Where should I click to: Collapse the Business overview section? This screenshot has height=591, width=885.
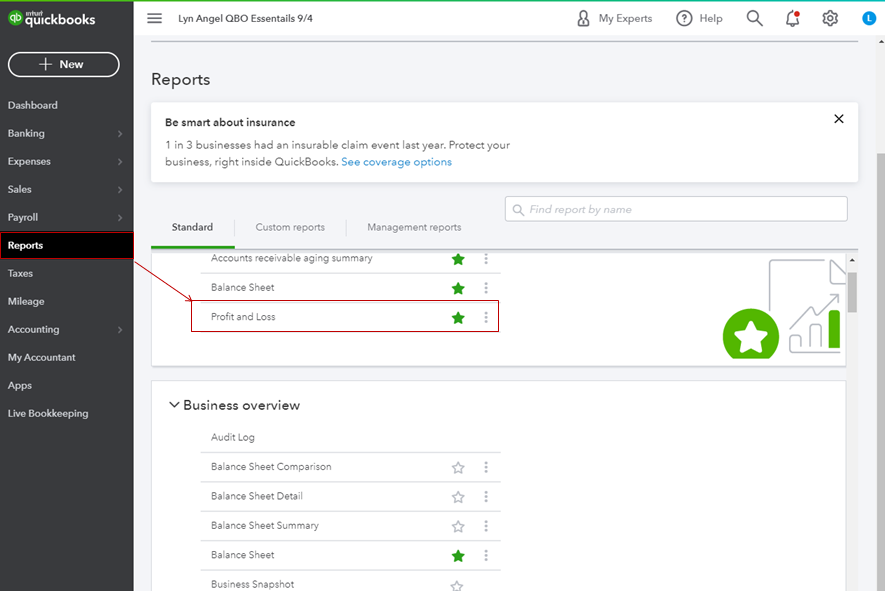(174, 405)
